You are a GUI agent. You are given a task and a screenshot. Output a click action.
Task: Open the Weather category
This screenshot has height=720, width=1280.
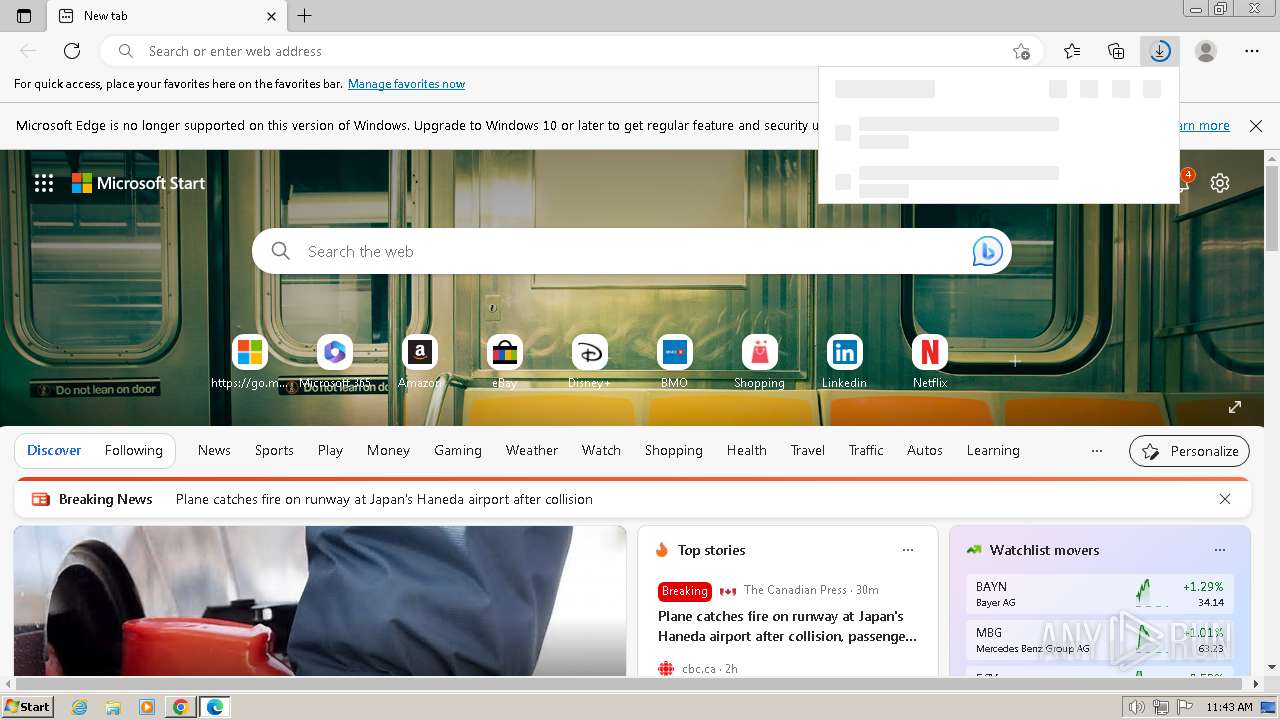[532, 450]
